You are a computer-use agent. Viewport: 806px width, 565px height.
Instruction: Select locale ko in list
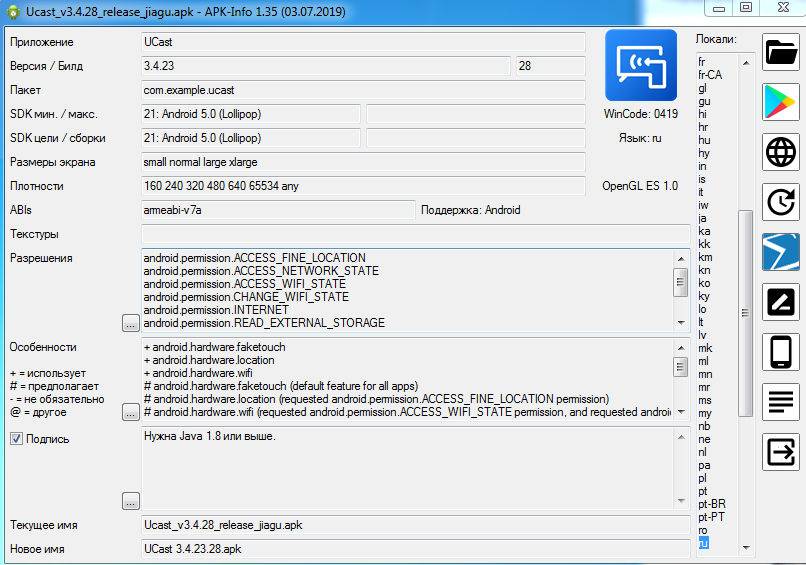pos(704,283)
